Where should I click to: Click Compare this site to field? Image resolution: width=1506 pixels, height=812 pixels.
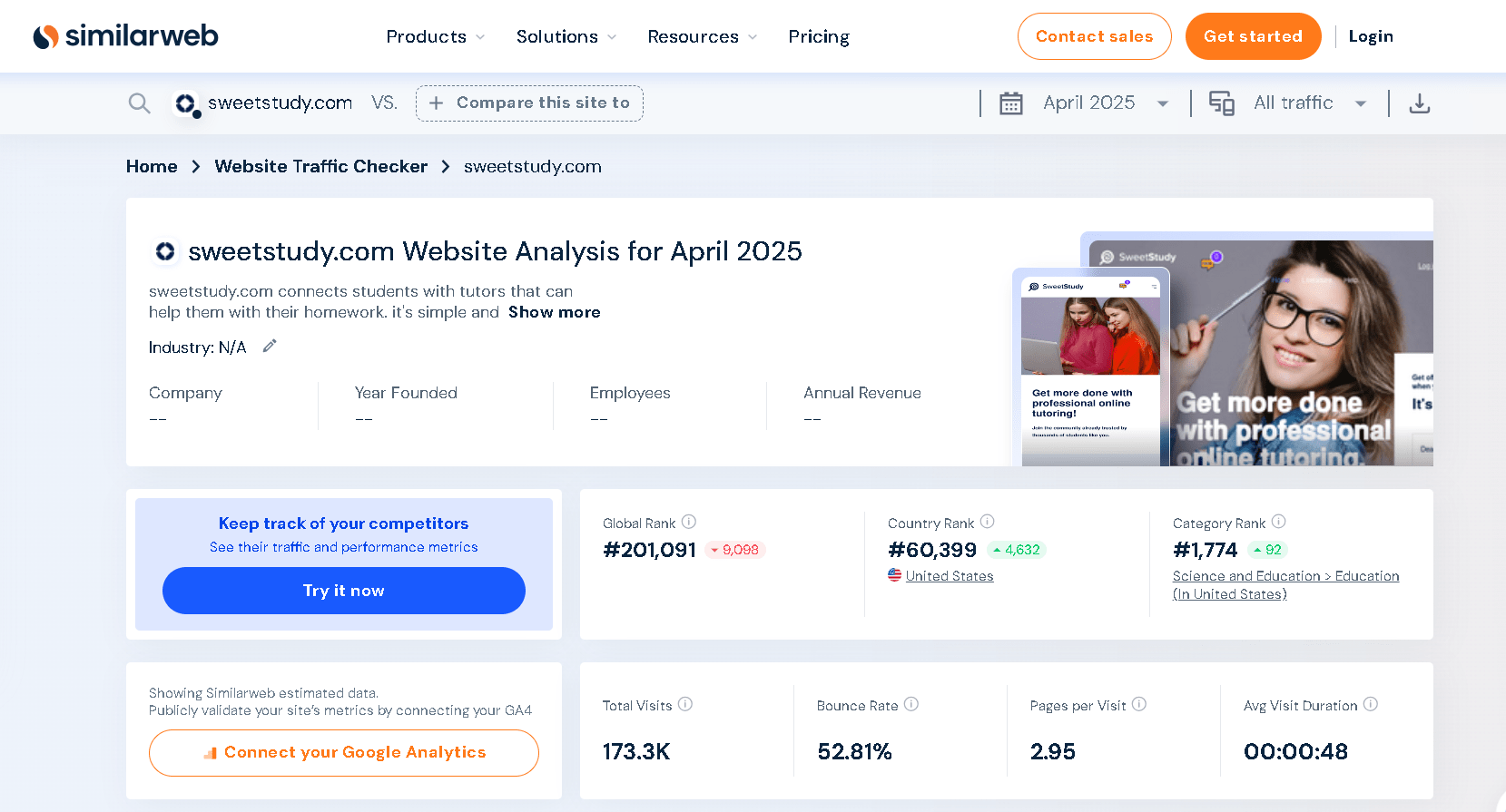(529, 103)
